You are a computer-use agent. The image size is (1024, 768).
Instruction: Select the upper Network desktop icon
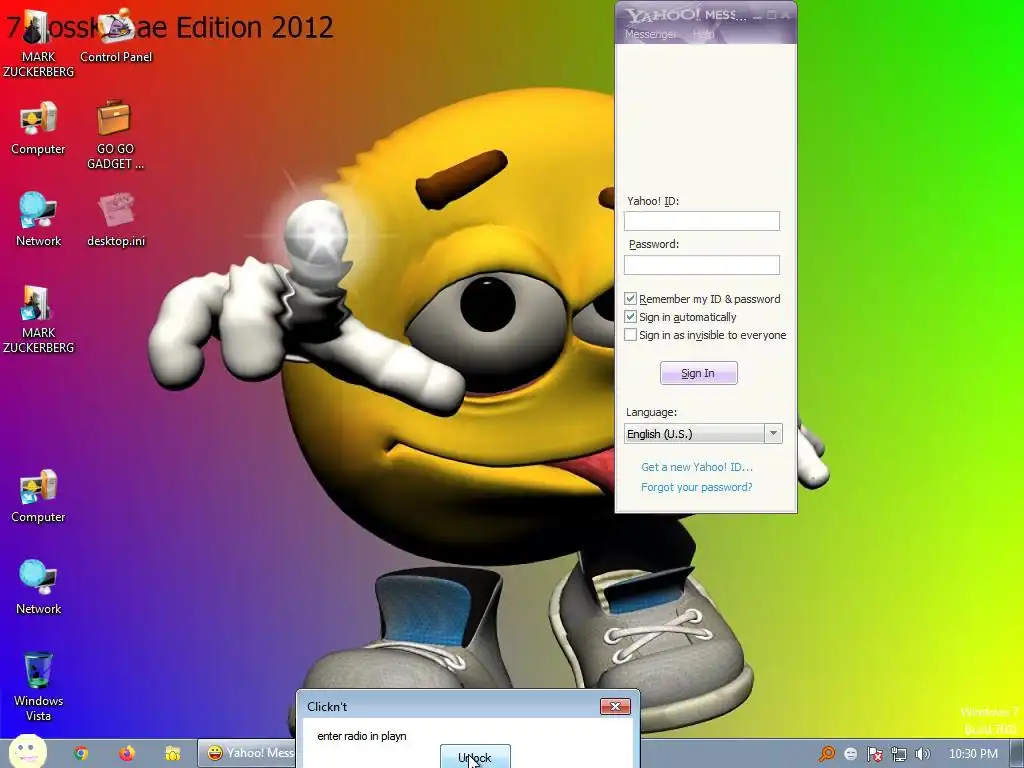38,220
